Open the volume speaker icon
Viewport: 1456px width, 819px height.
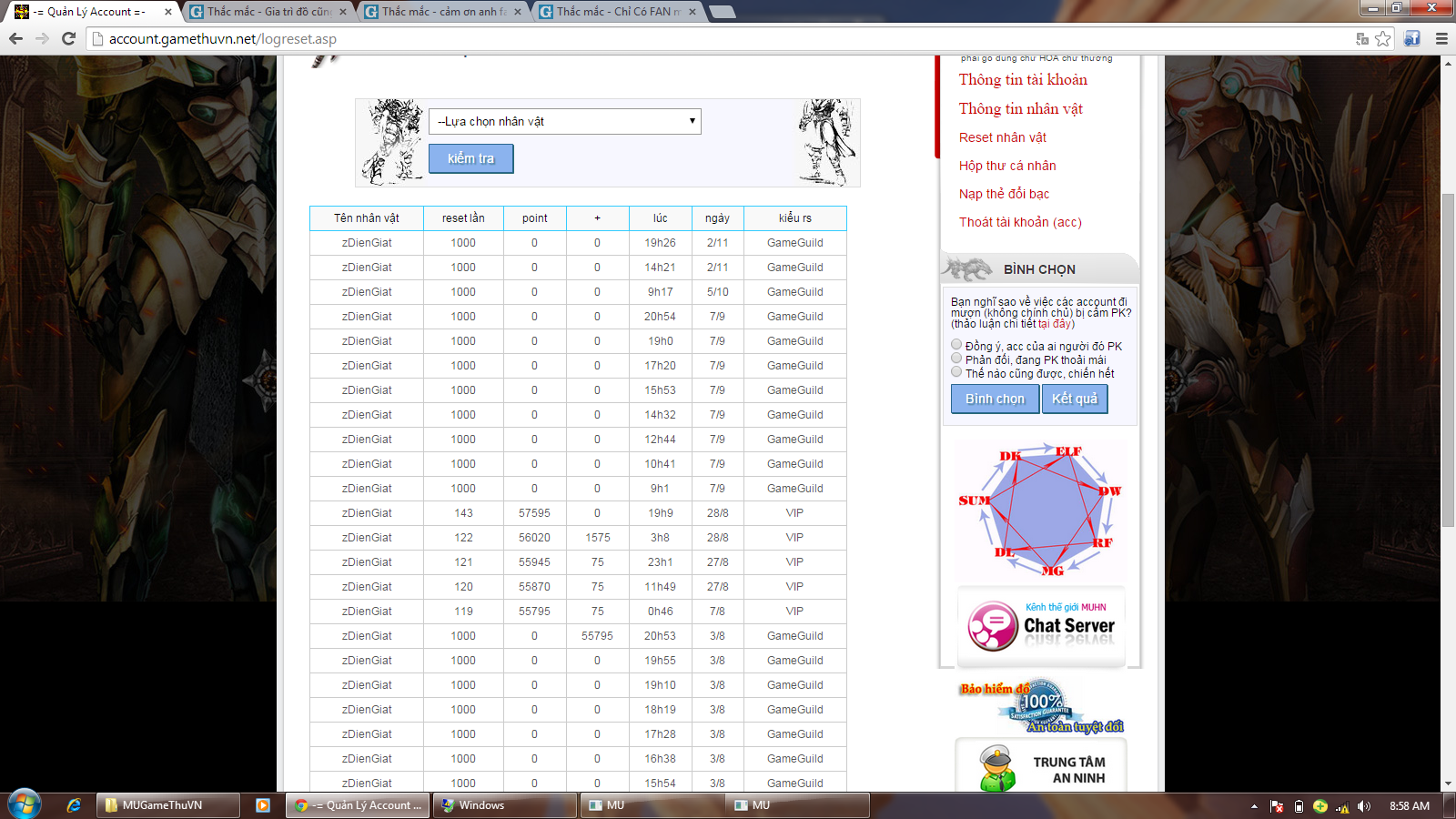1363,806
